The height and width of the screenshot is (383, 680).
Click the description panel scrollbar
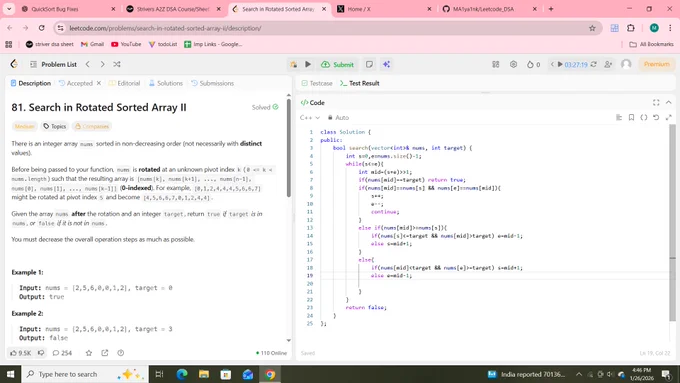[x=289, y=149]
